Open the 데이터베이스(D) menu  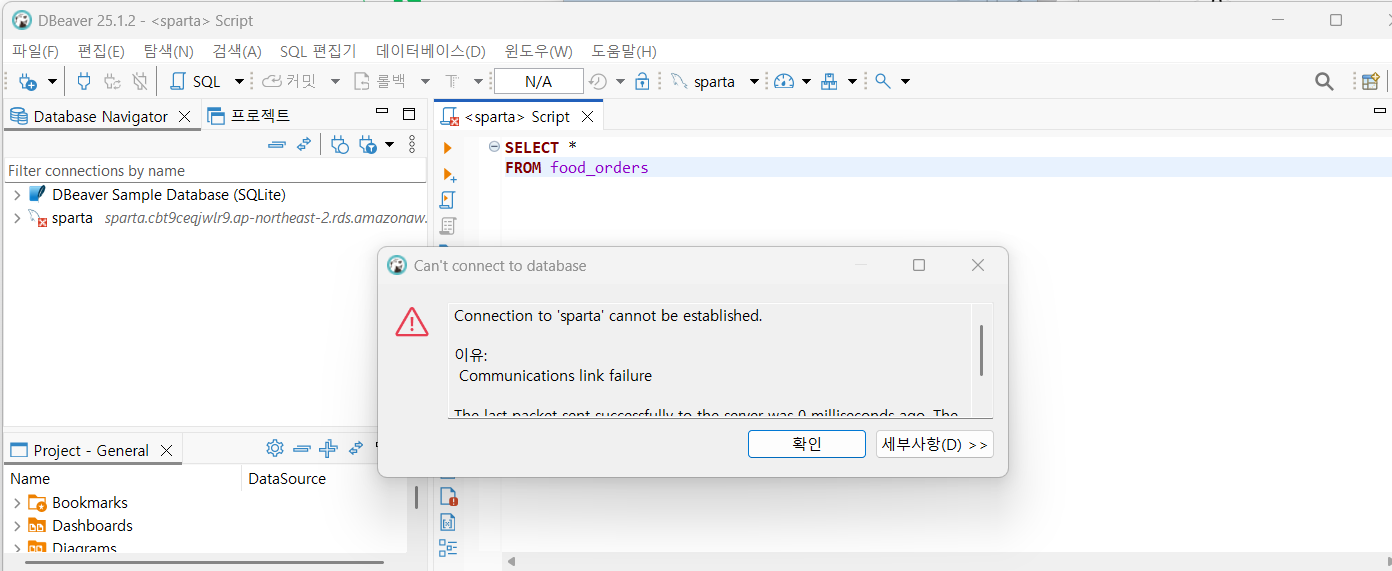coord(430,51)
